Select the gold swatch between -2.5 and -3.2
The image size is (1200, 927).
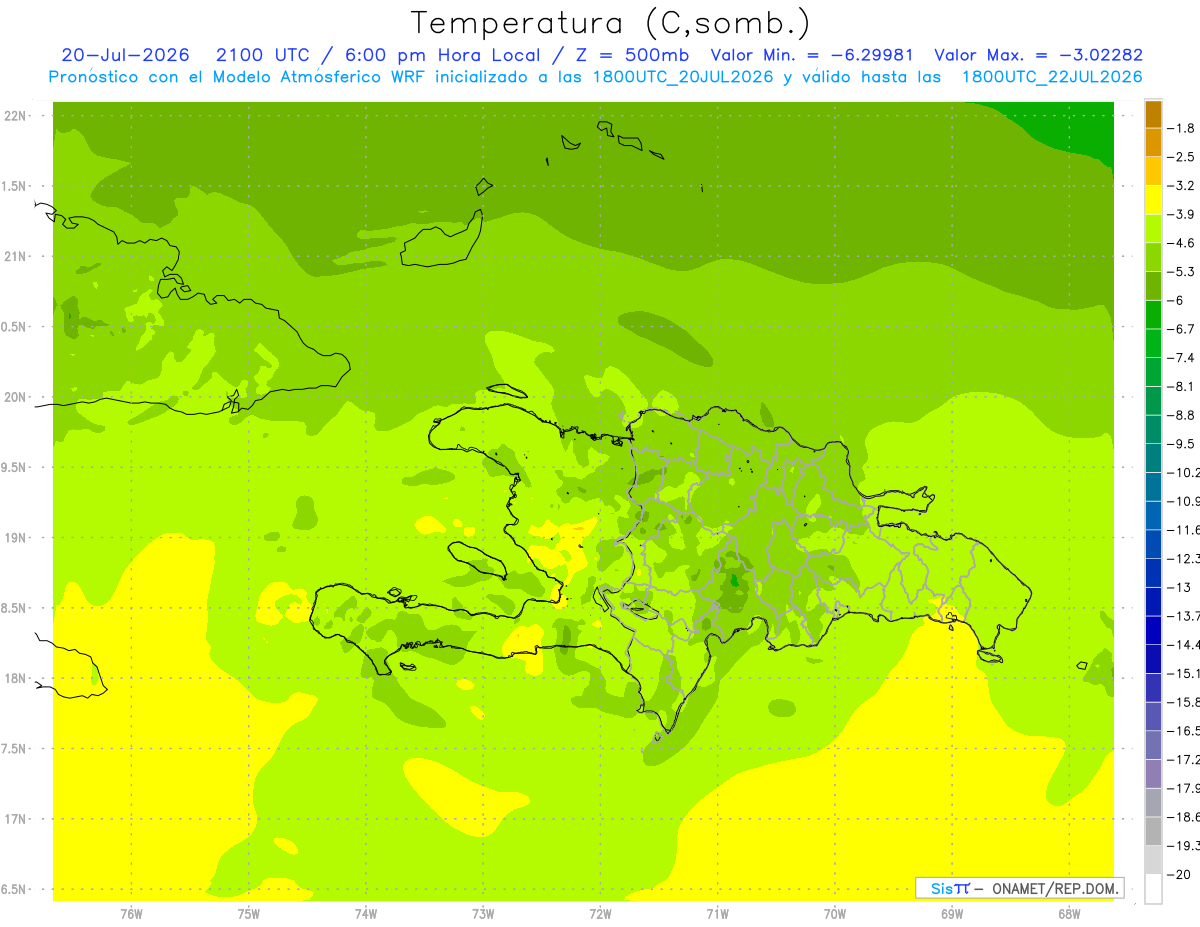[x=1153, y=172]
